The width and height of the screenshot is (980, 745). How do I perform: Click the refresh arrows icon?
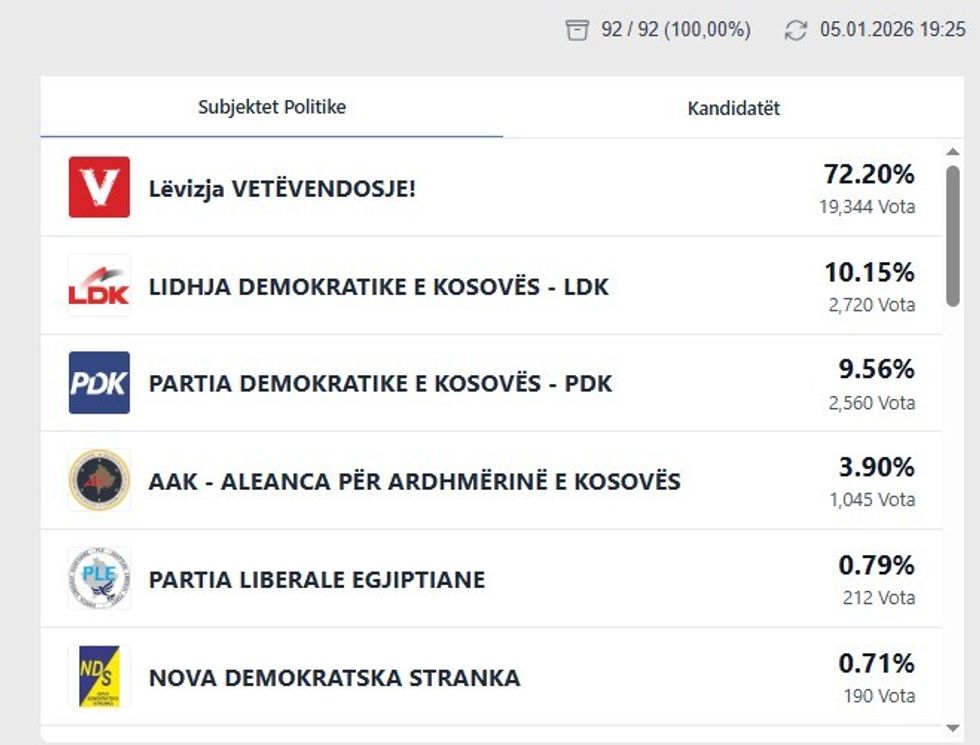[x=796, y=30]
